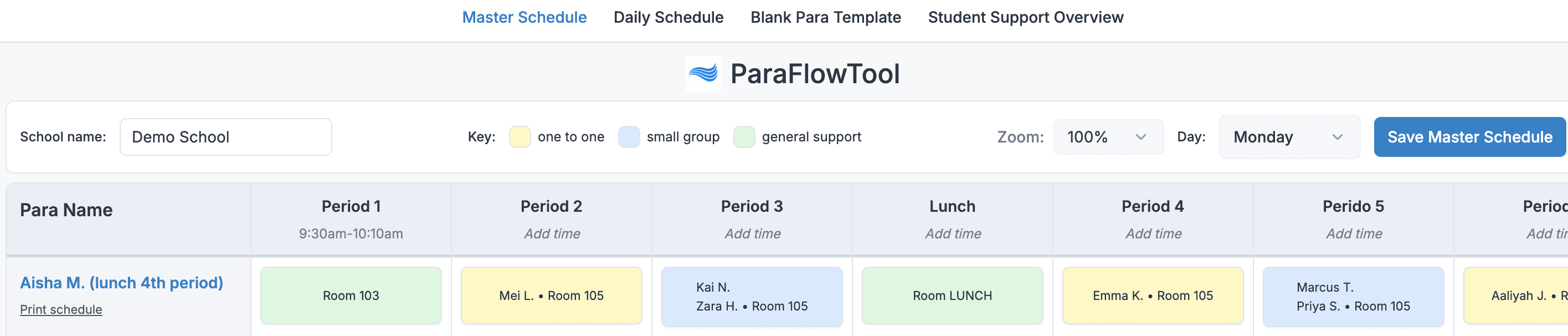Image resolution: width=1568 pixels, height=336 pixels.
Task: Click the blue small group key swatch
Action: (628, 136)
